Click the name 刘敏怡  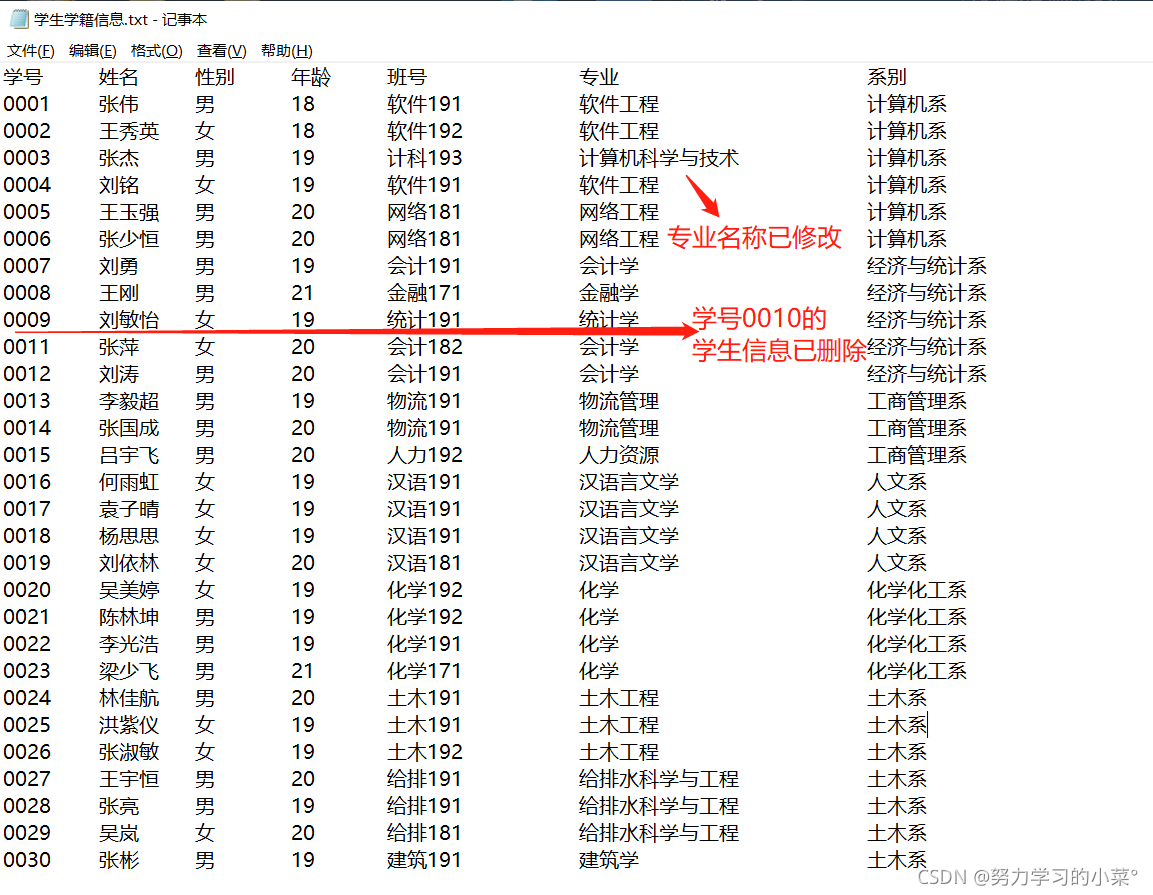(x=129, y=320)
